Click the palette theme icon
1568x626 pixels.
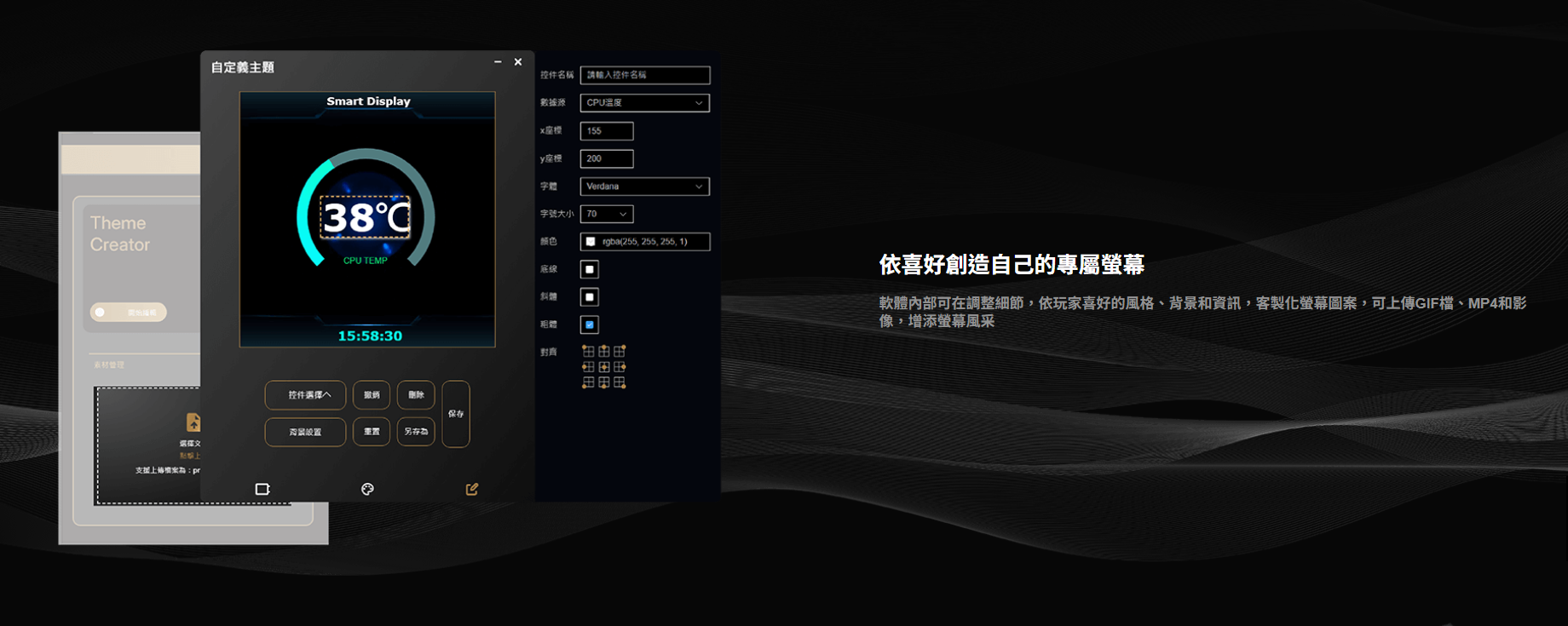(x=367, y=489)
